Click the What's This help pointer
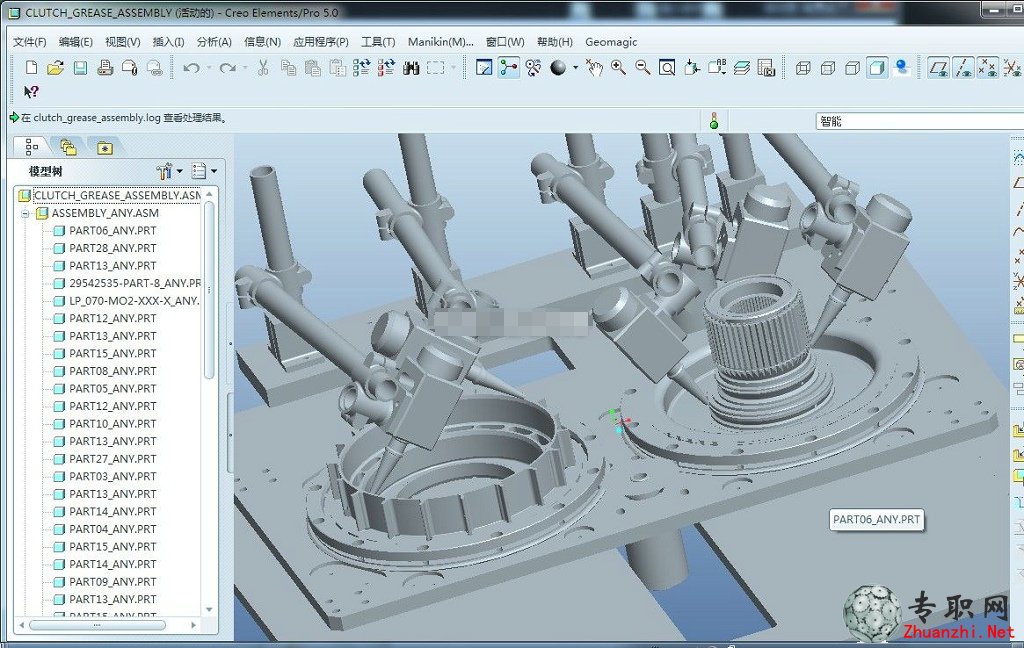1024x648 pixels. [x=31, y=92]
